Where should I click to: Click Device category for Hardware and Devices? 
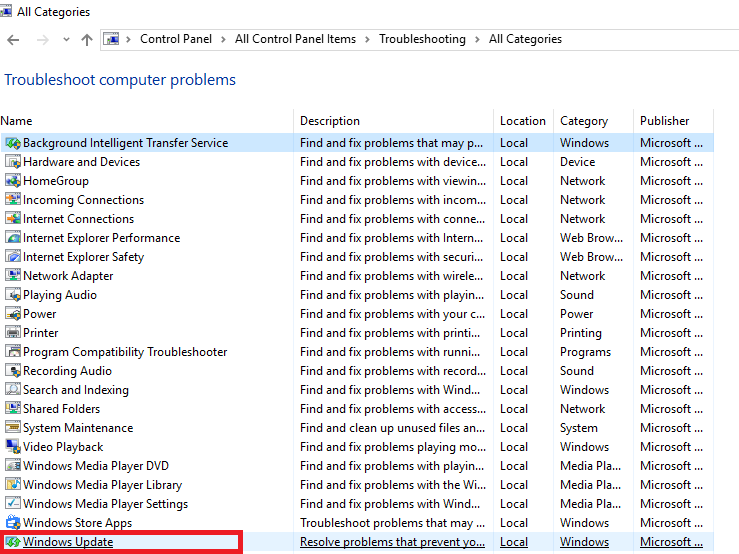pos(577,162)
